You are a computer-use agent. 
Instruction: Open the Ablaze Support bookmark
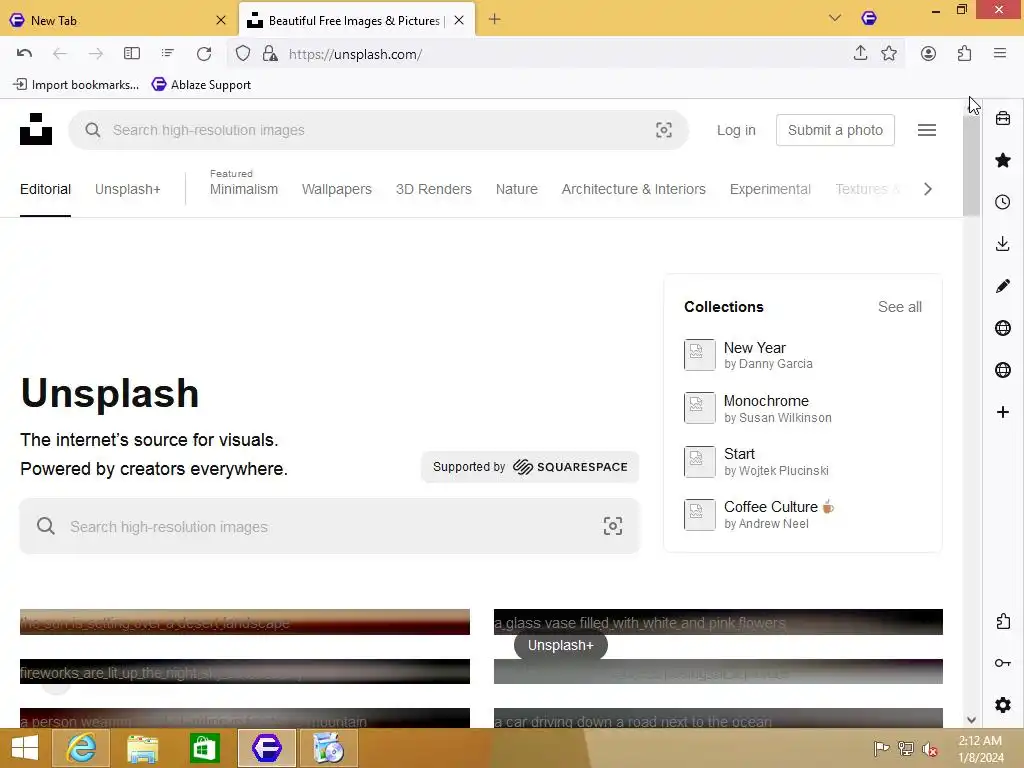point(201,84)
